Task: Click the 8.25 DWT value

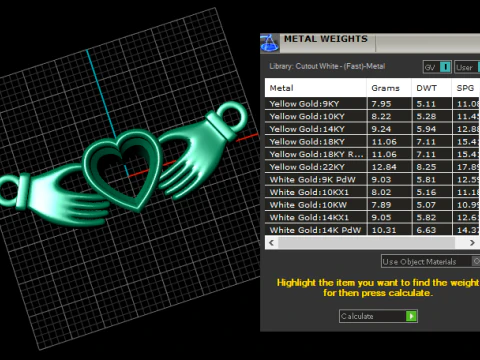Action: (426, 167)
